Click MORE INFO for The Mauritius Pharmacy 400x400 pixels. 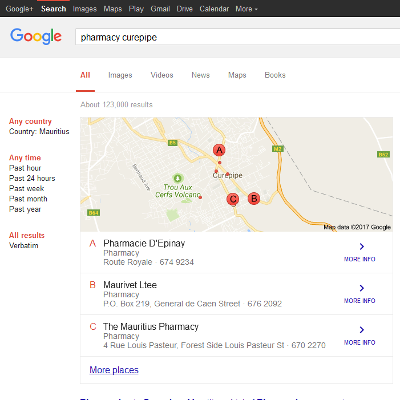tap(360, 343)
